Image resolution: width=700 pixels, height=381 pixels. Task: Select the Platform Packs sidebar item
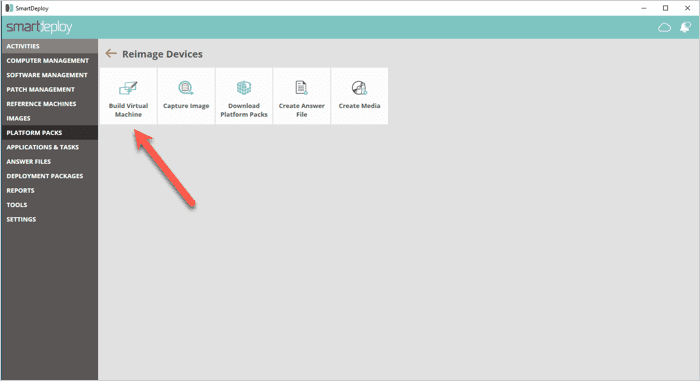[50, 133]
